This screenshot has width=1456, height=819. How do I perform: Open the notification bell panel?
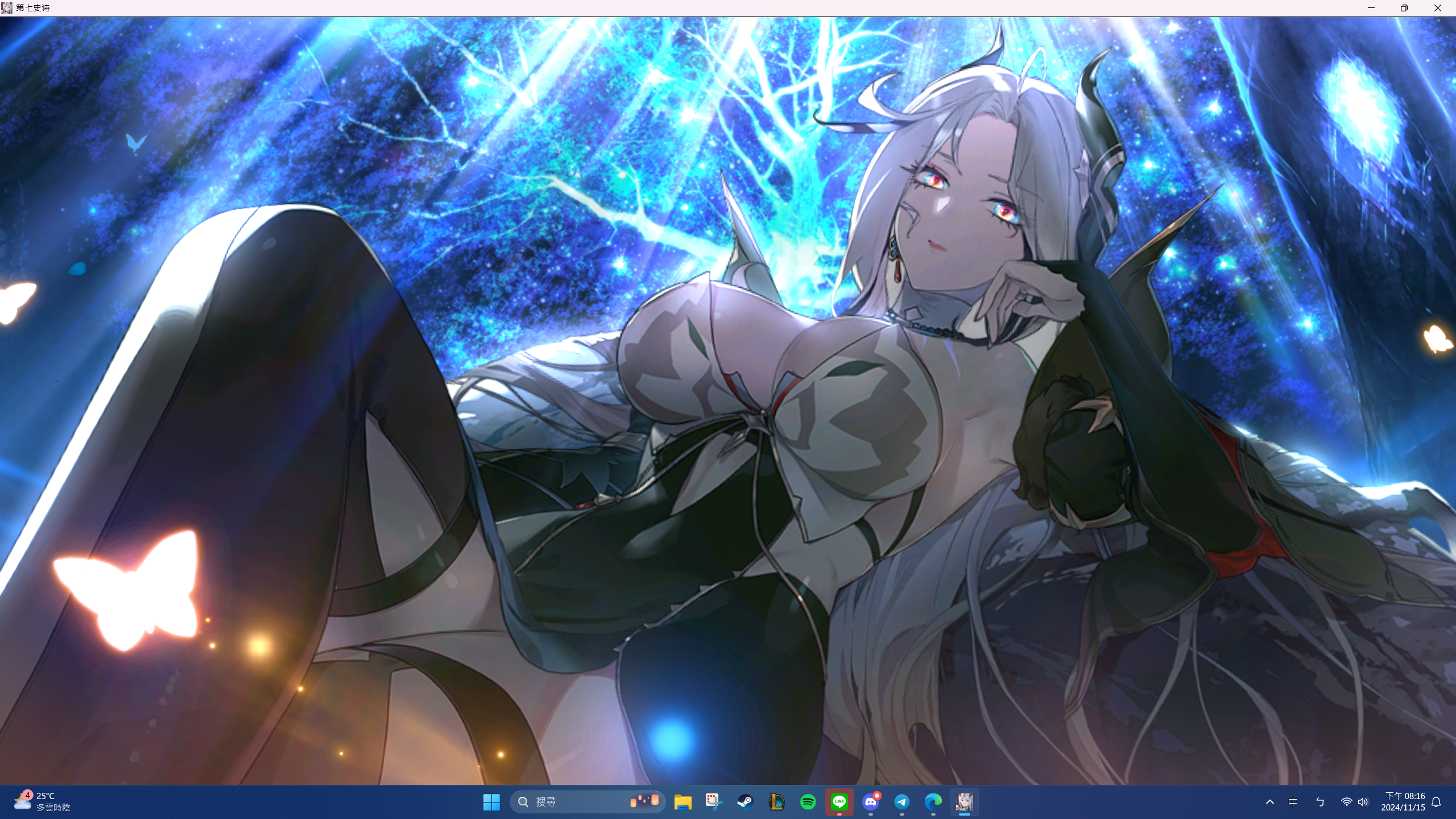(x=1436, y=802)
